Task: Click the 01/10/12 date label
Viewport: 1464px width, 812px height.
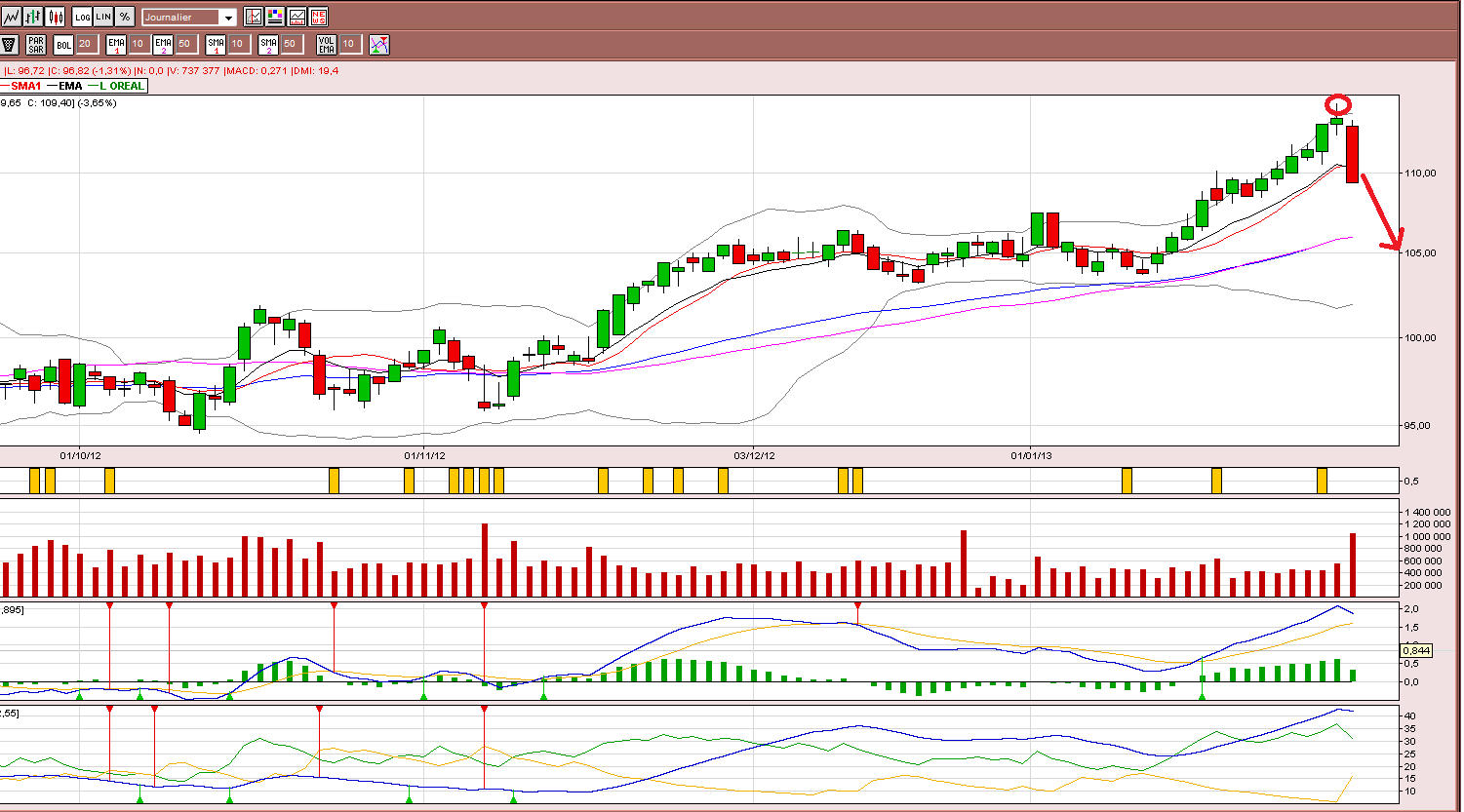Action: [80, 455]
